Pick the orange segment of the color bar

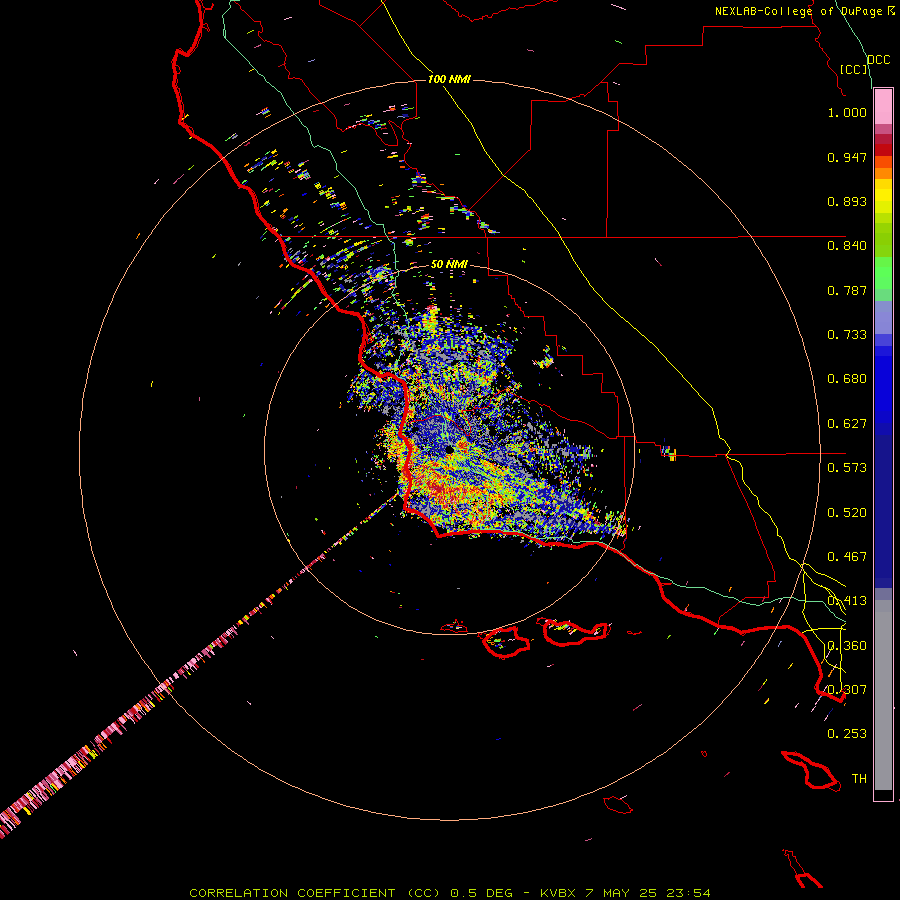point(883,173)
